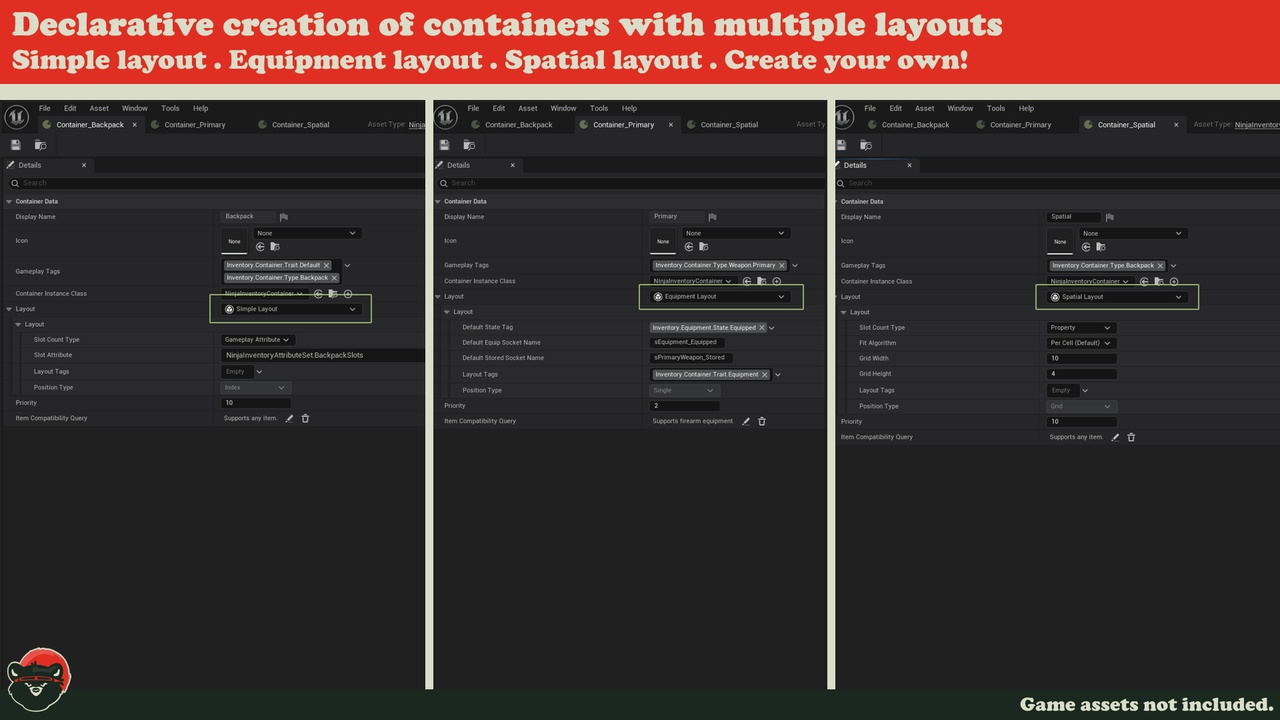Browse to Icon asset in Spatial window
Screen dimensions: 1280x720
pos(1100,246)
